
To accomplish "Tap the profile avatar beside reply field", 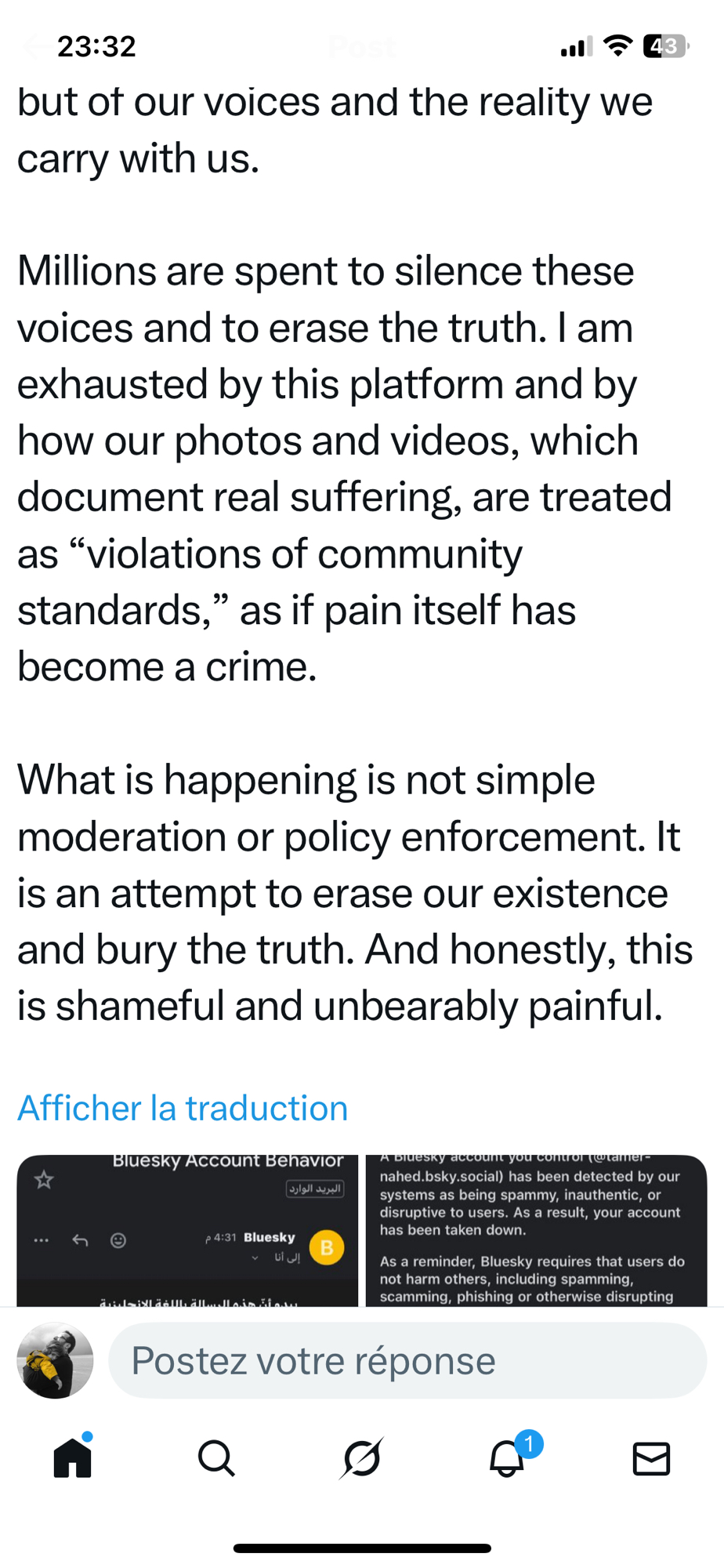I will 55,1361.
